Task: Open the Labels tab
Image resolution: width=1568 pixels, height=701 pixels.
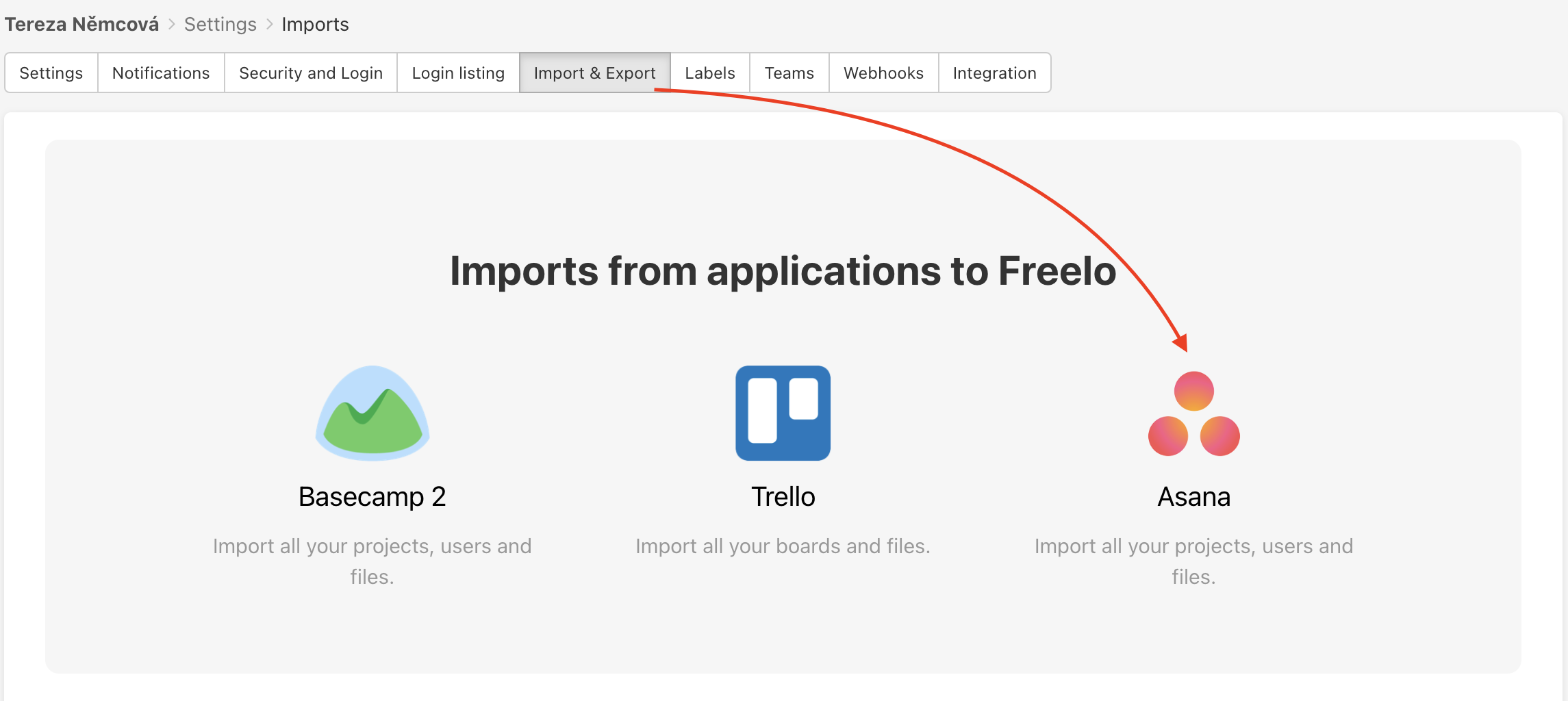Action: pos(710,73)
